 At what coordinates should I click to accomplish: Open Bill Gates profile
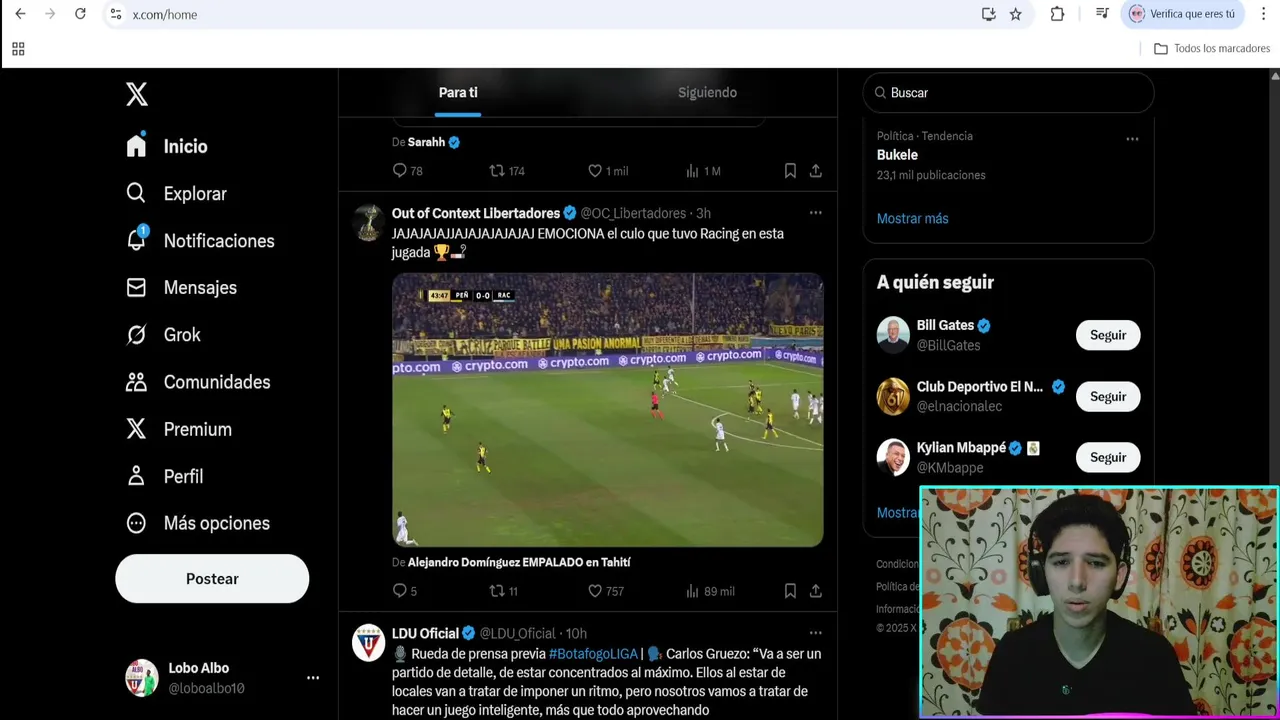945,325
